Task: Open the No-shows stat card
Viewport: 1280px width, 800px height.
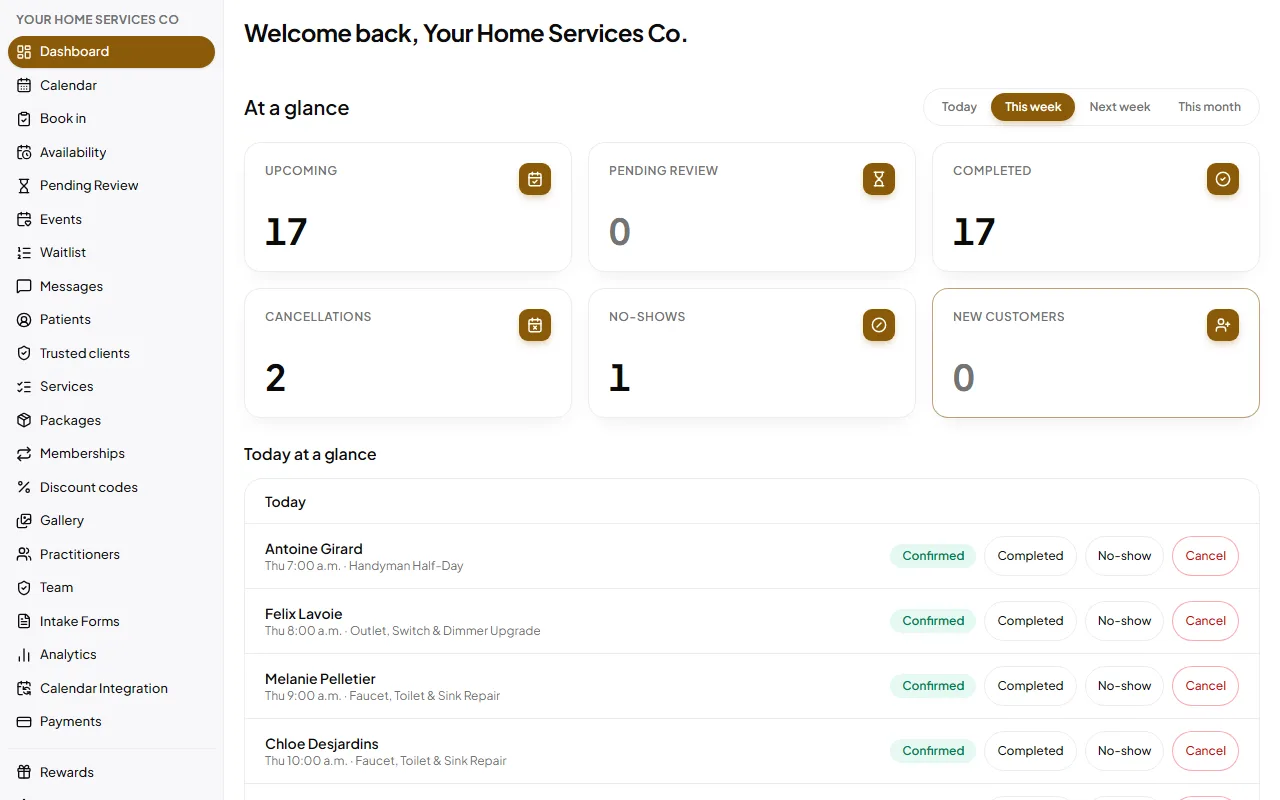Action: (x=752, y=353)
